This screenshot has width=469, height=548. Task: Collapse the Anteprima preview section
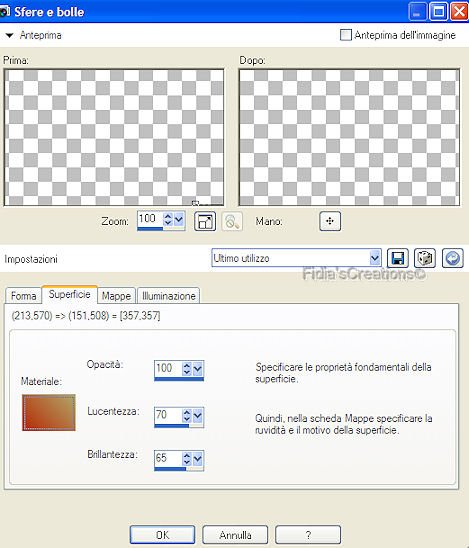pos(9,35)
